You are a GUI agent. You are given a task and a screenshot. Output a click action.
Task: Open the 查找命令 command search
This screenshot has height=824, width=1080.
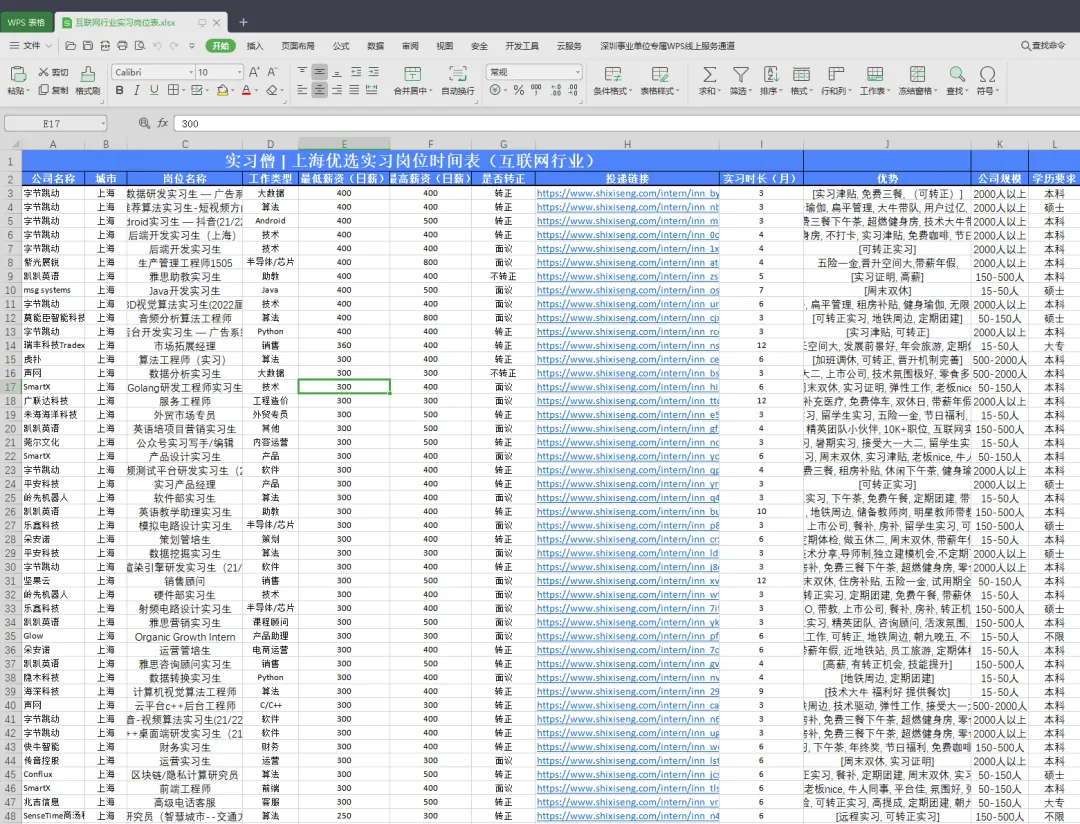point(1042,45)
